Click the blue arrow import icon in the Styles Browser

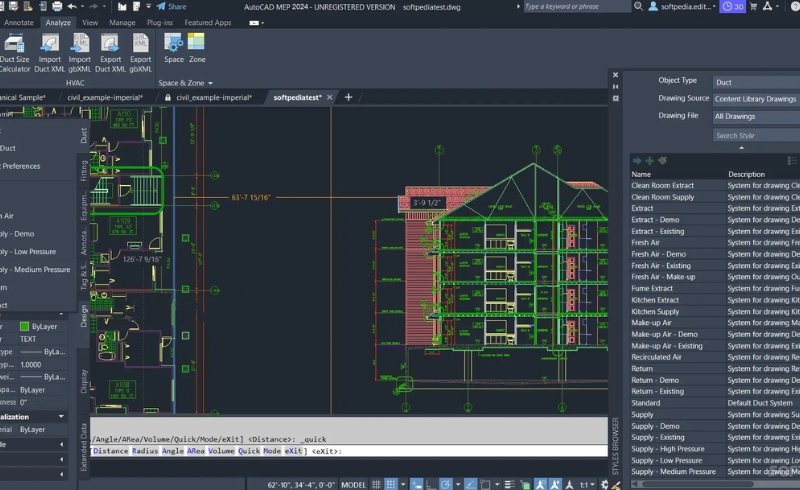coord(637,161)
